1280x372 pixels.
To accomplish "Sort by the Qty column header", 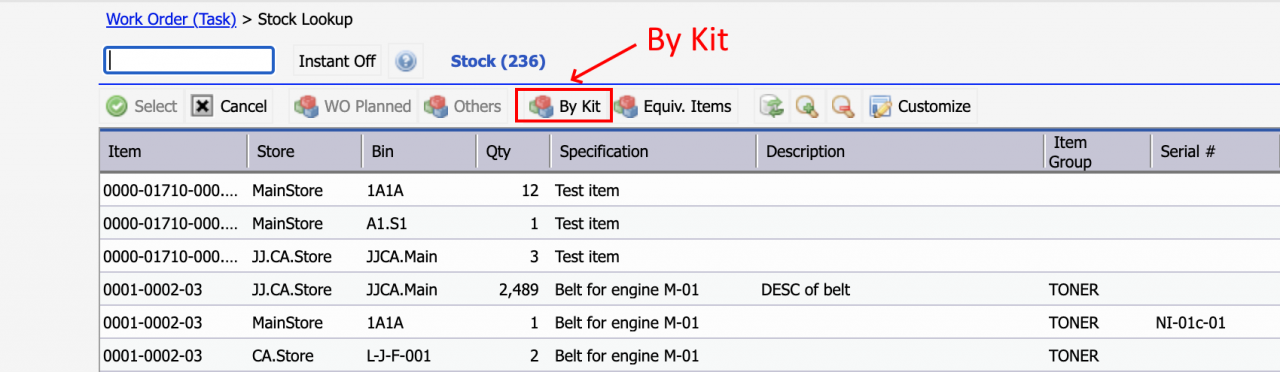I will point(514,151).
